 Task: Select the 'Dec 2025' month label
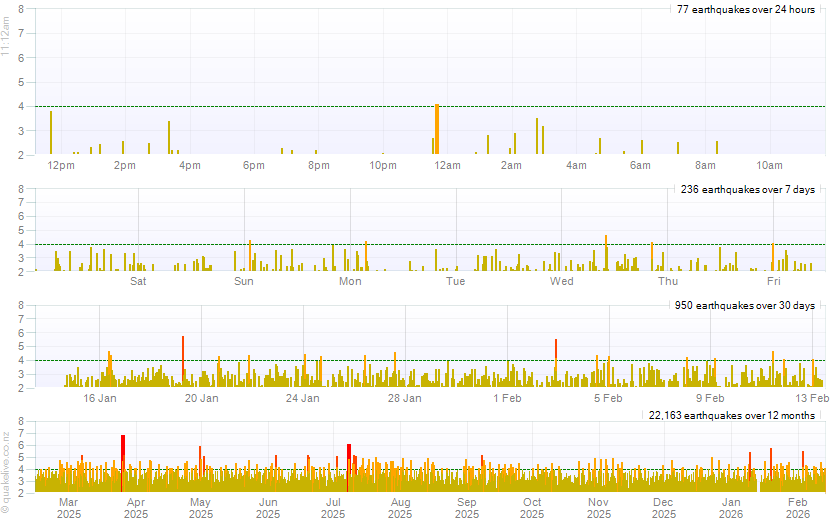tap(664, 508)
